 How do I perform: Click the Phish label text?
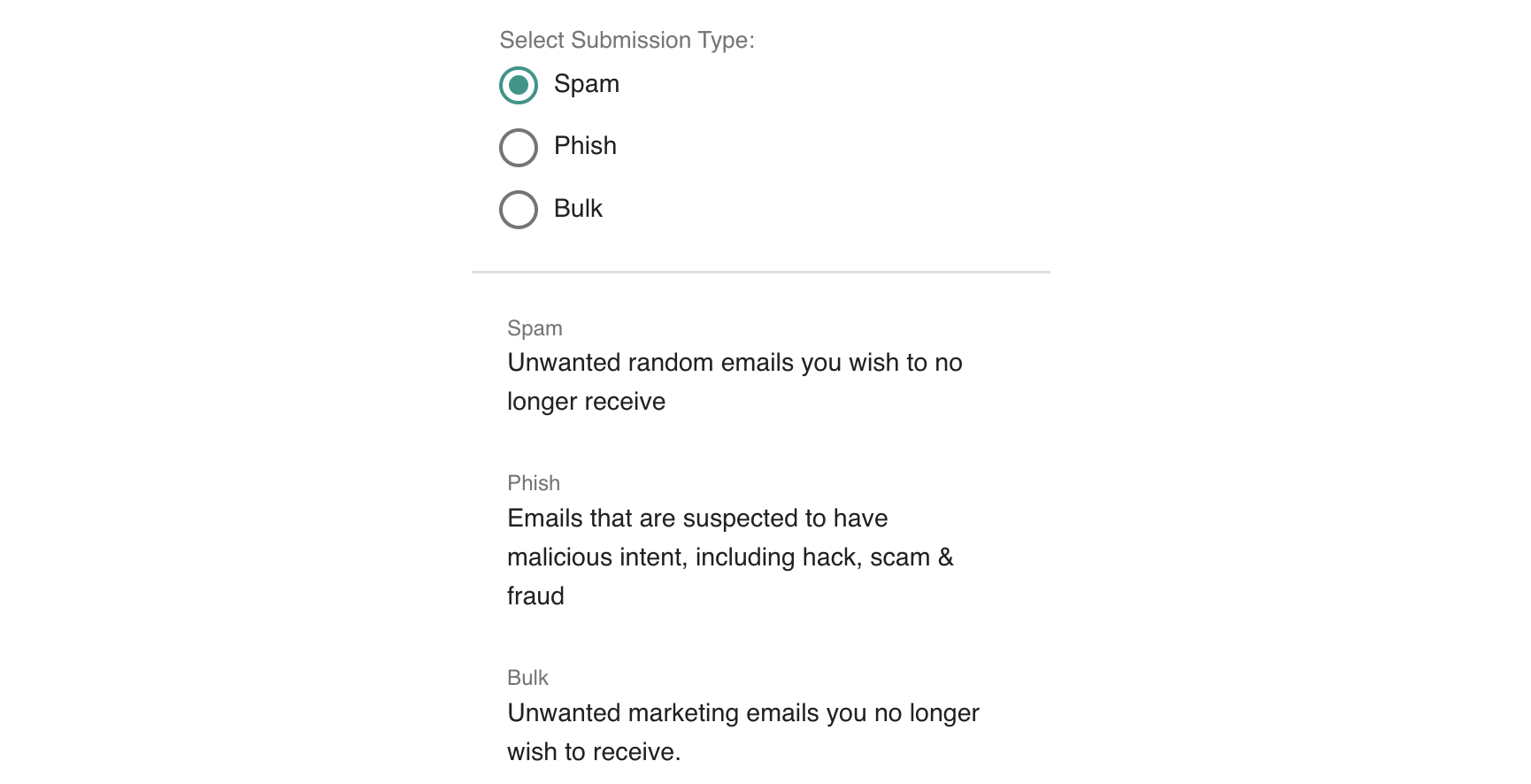[x=585, y=146]
